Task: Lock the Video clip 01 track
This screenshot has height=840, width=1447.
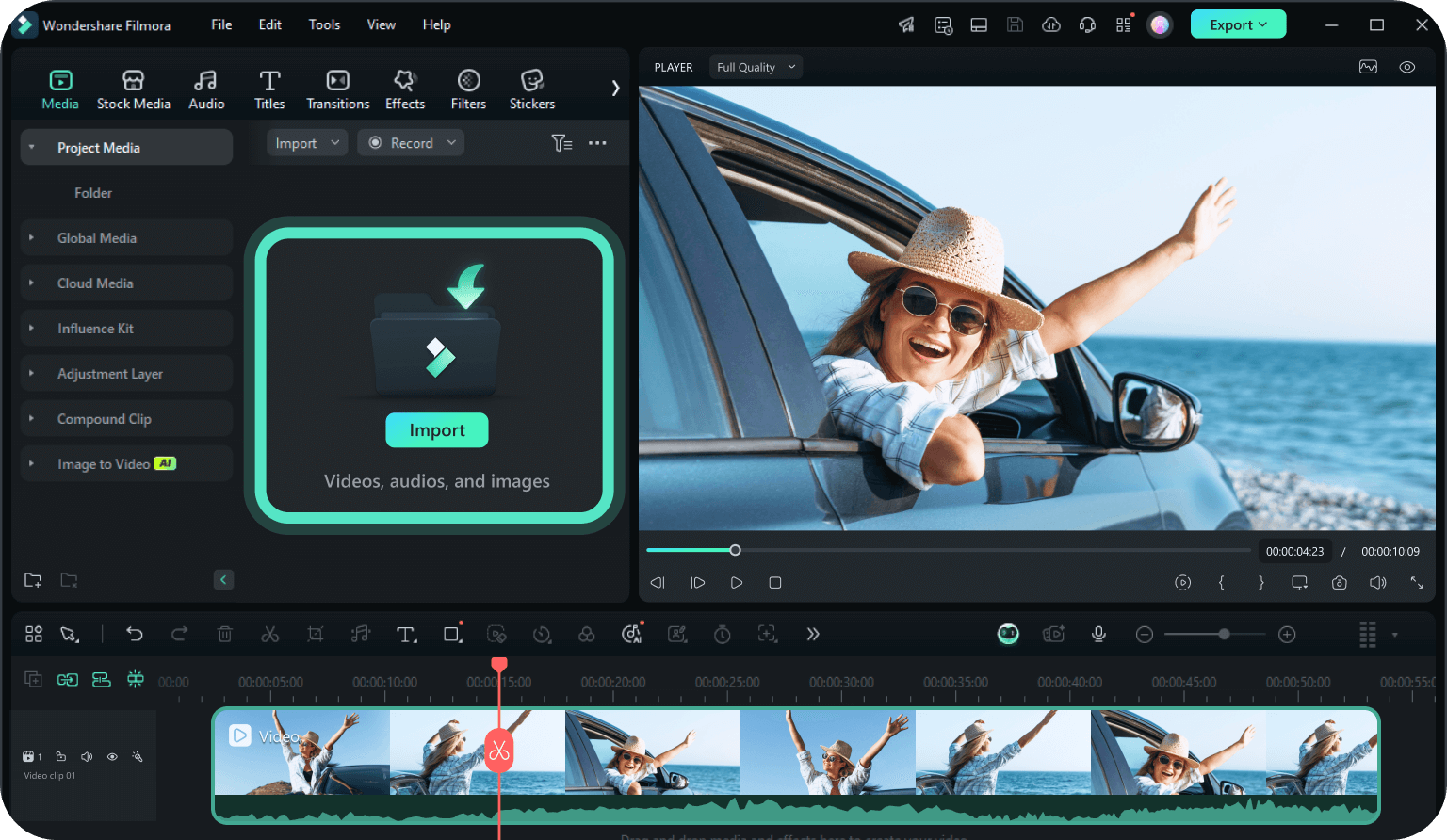Action: pos(61,757)
